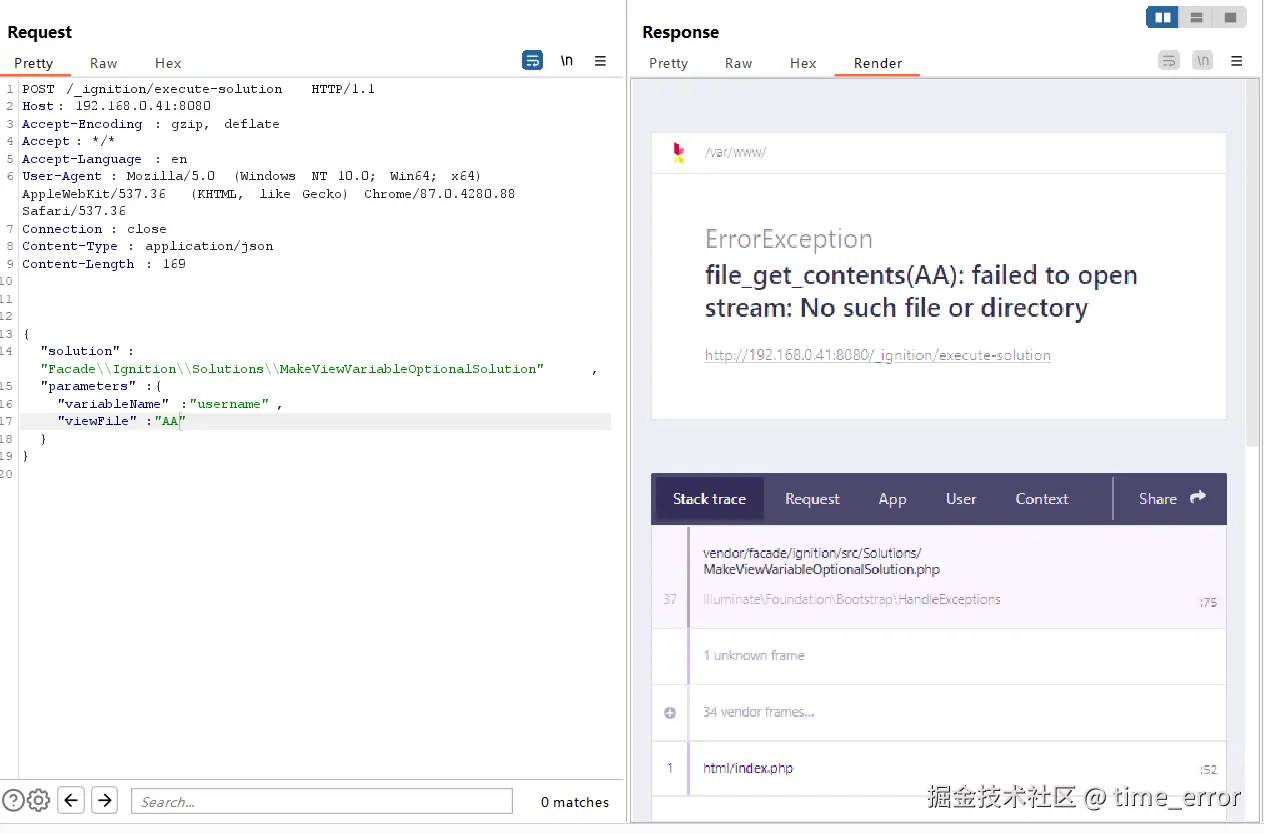Screen dimensions: 1264x834
Task: Select MakeViewVariableOptionalSolution.php stack frame
Action: [x=939, y=577]
